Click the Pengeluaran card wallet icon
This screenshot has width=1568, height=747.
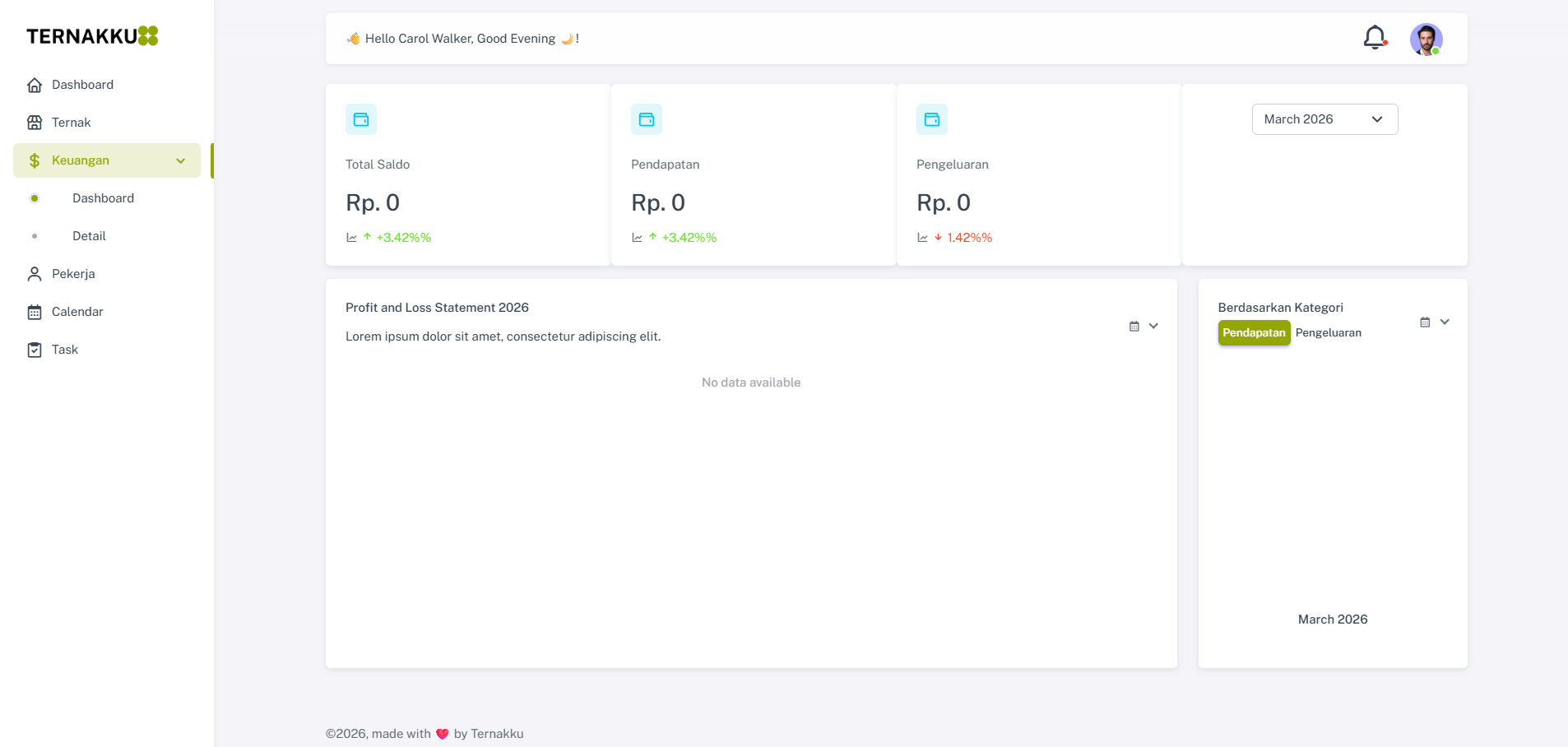932,119
